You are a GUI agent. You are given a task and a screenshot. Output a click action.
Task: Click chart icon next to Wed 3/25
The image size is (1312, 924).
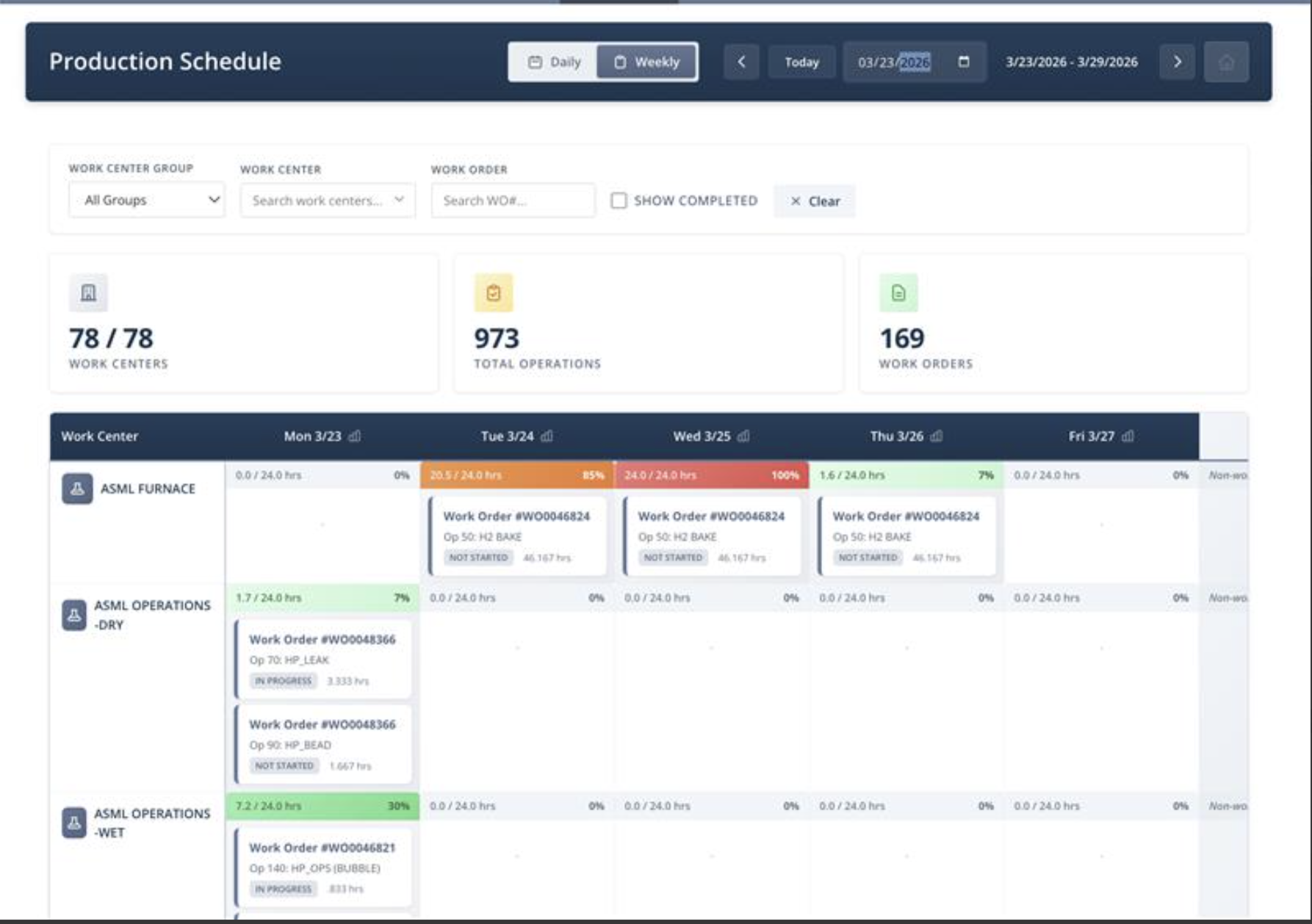click(x=743, y=436)
